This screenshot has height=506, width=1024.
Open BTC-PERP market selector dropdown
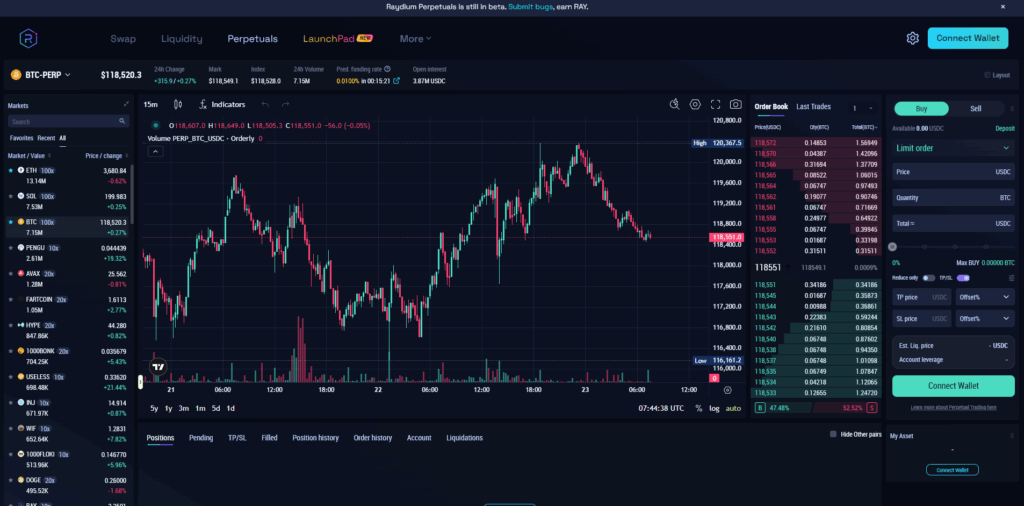[40, 75]
